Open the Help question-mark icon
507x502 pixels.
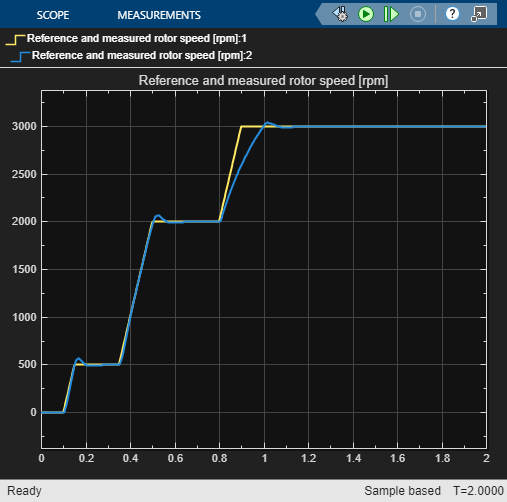click(x=452, y=14)
